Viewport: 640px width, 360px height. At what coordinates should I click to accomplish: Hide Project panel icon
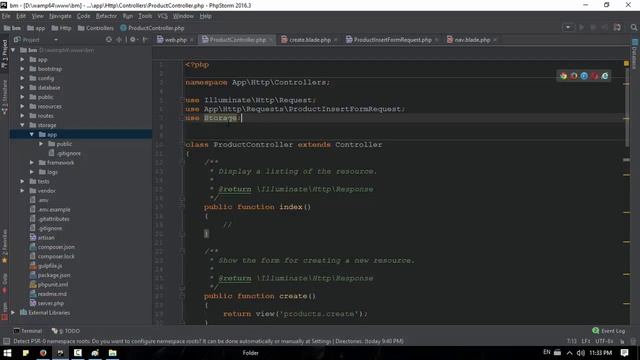click(x=145, y=40)
